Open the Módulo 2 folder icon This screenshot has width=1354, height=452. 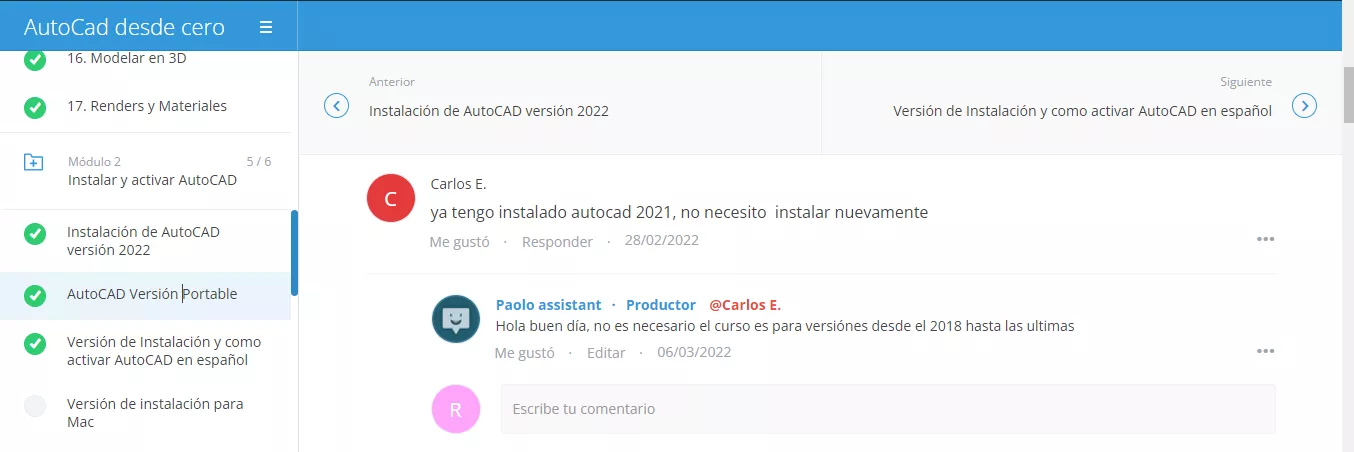coord(34,161)
